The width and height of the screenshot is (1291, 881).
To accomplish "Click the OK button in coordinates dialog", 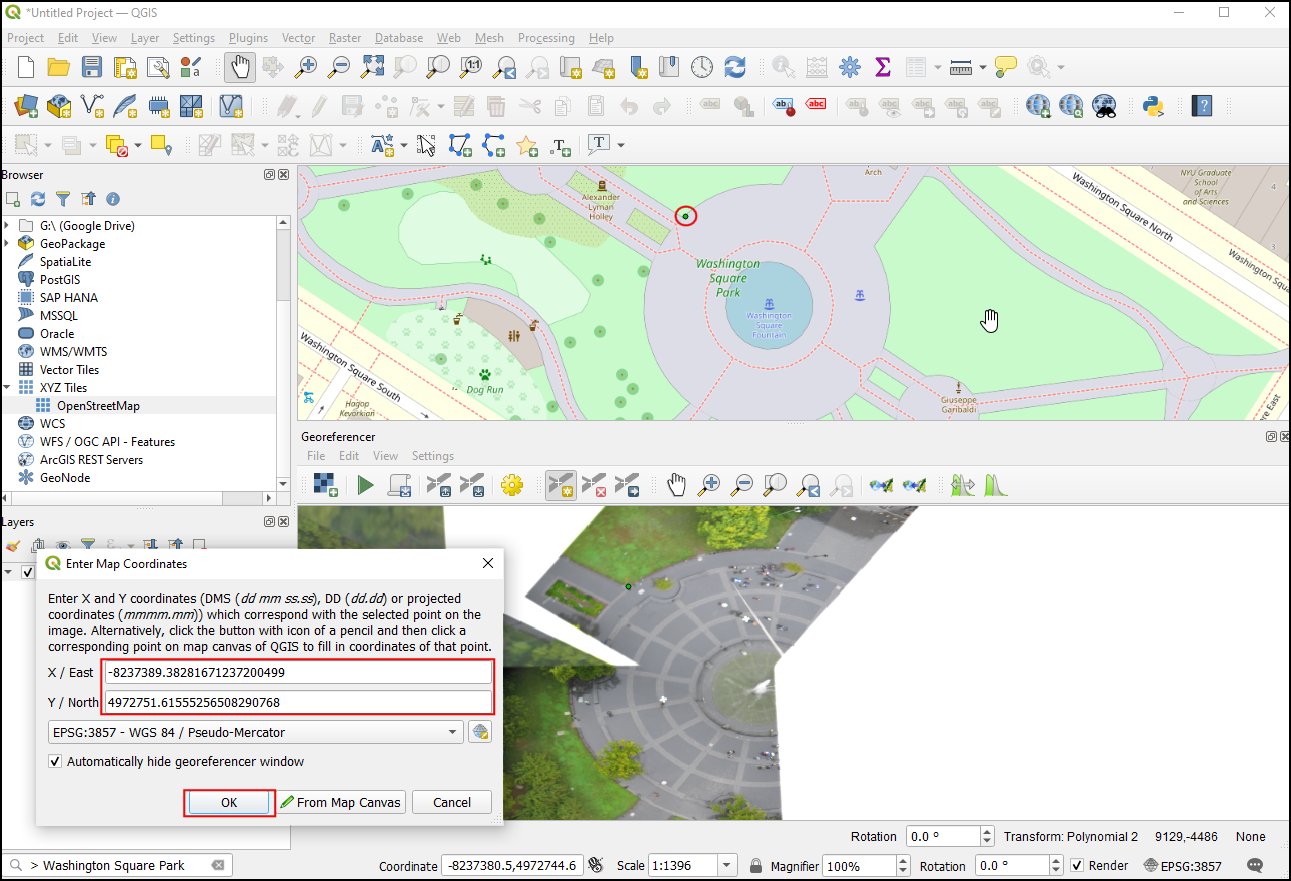I will tap(229, 802).
